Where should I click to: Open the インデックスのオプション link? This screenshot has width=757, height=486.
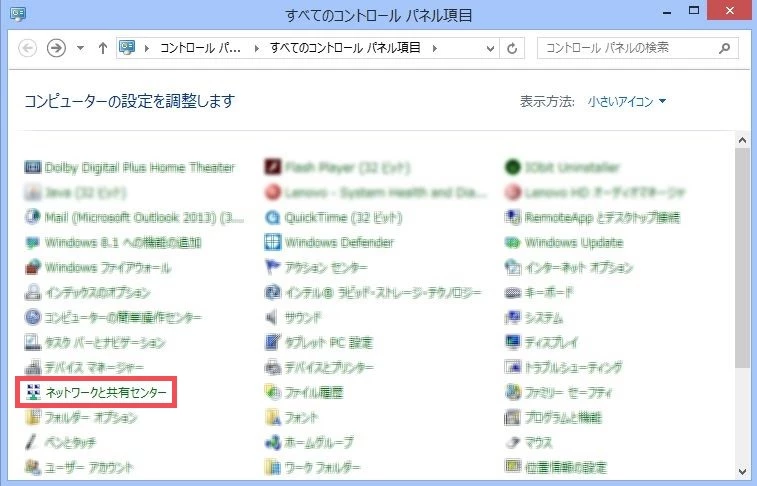pos(98,292)
